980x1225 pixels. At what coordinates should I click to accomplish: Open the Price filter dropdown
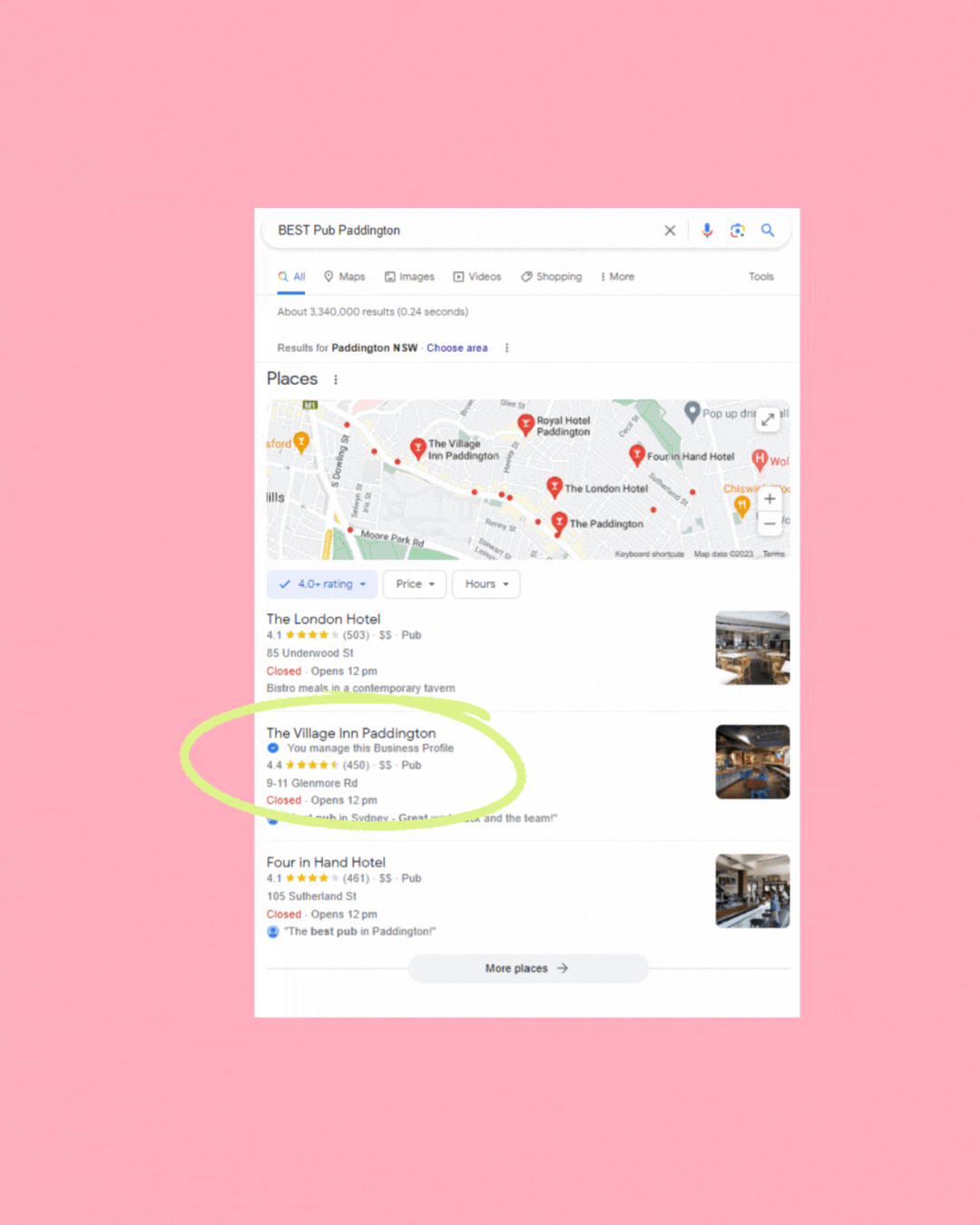click(415, 584)
